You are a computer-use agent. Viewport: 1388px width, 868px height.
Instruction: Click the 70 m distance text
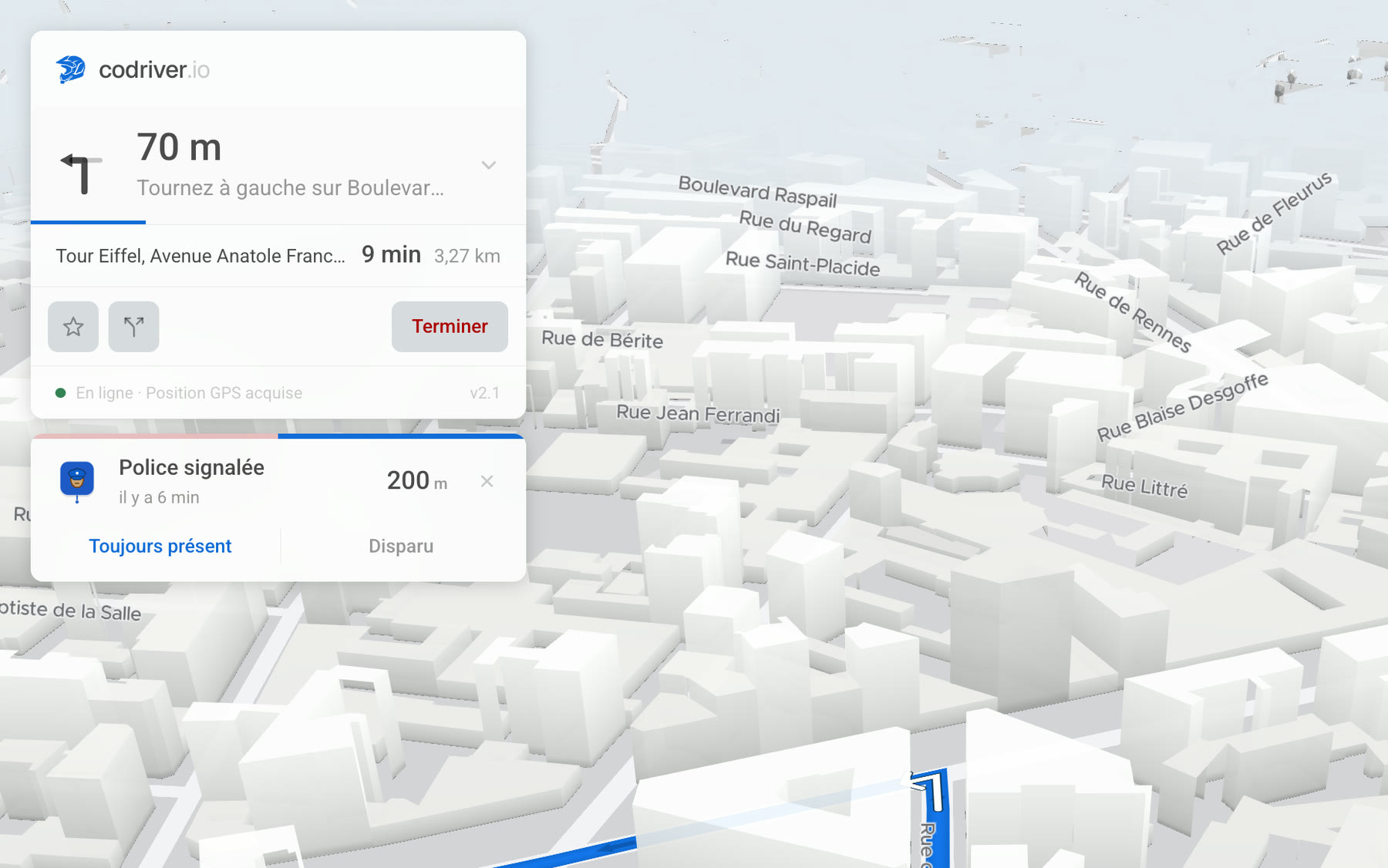[x=179, y=146]
